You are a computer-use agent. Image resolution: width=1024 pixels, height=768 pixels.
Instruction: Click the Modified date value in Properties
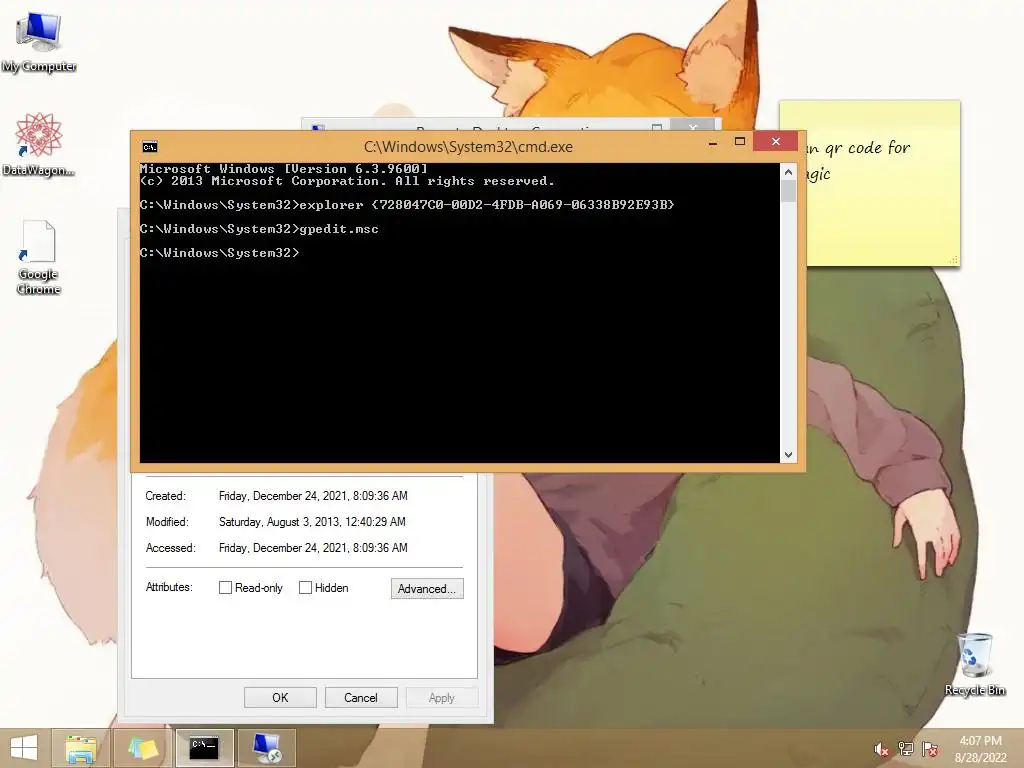pos(312,522)
